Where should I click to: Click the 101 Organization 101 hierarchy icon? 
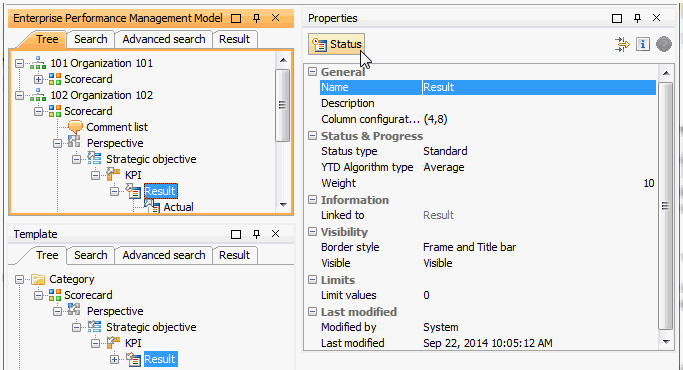pyautogui.click(x=38, y=63)
